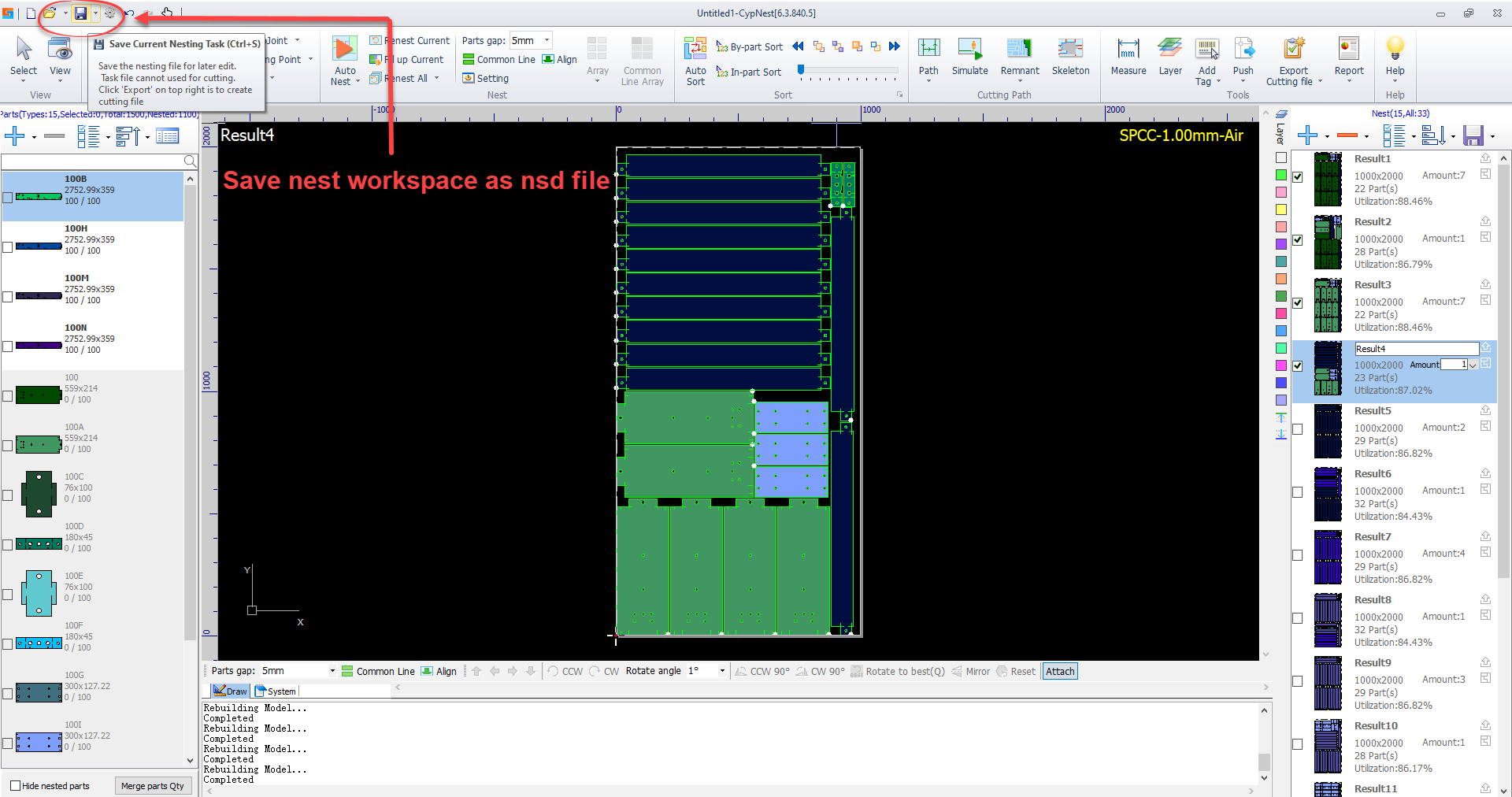Select Result6 nest thumbnail
Screen dimensions: 1512x797
coord(1328,494)
